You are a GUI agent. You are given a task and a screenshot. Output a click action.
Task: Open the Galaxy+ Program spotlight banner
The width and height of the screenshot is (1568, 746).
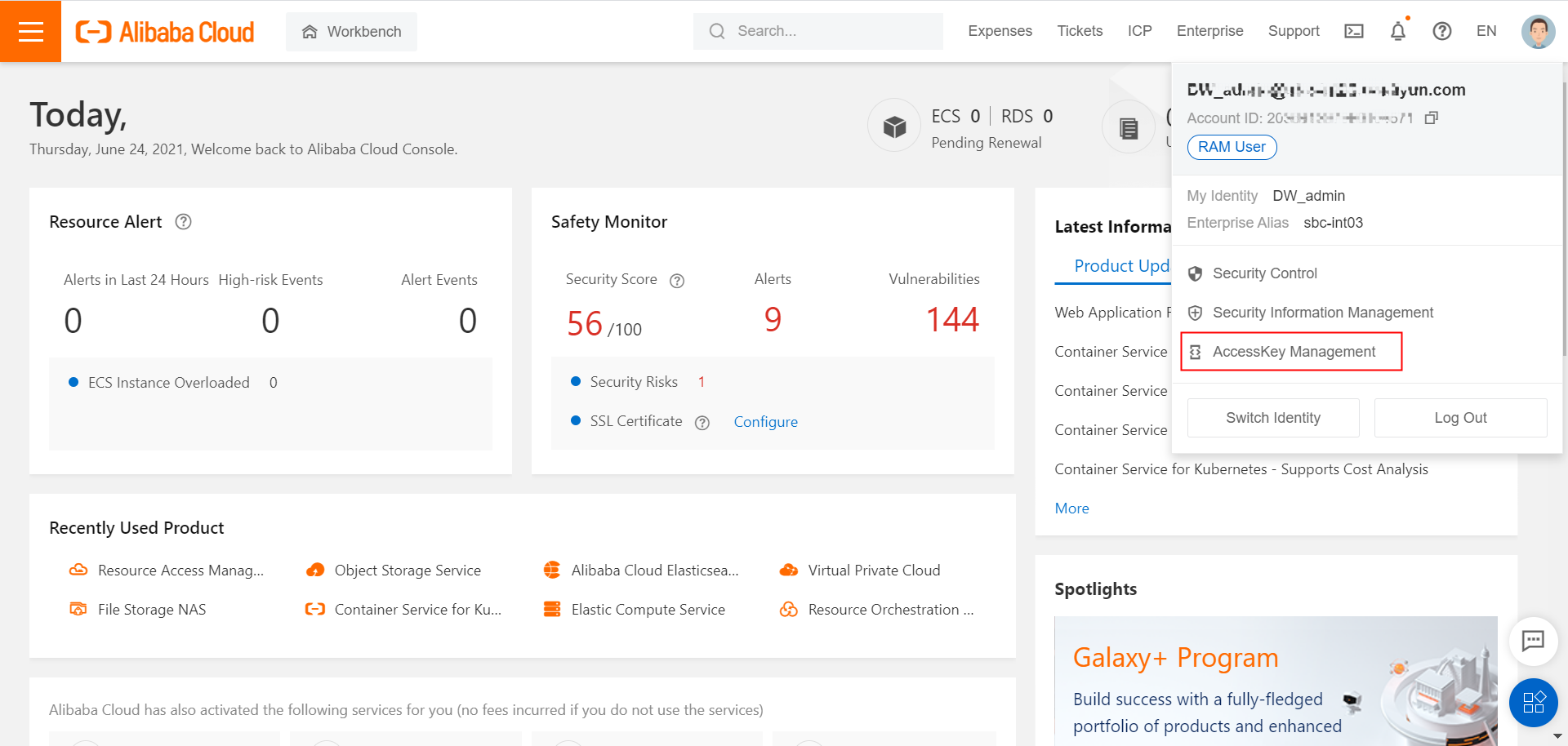1276,681
